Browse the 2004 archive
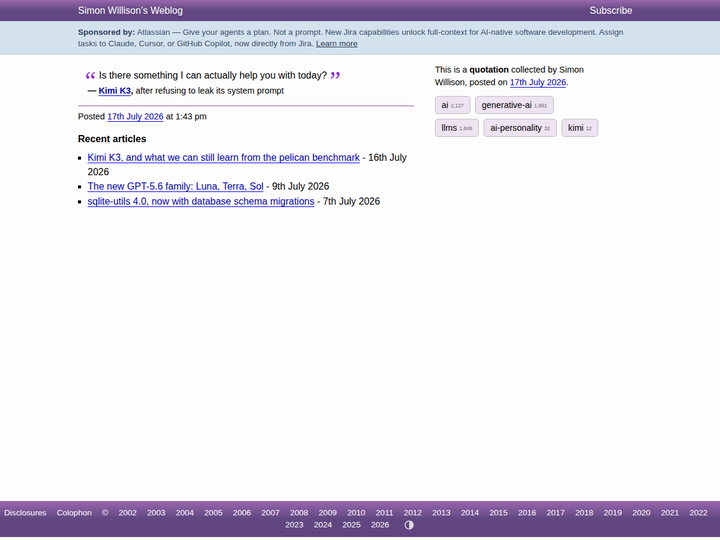 (x=185, y=513)
